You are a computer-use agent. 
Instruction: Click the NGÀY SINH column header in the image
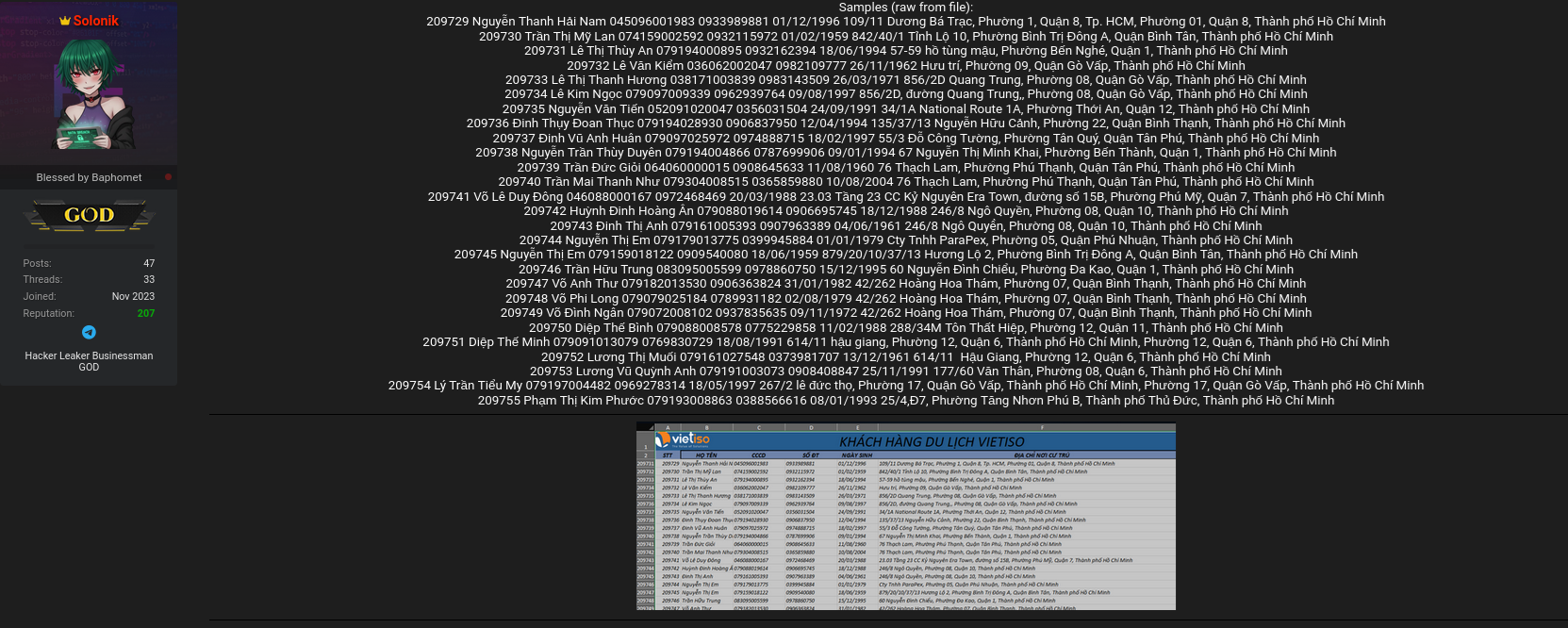[857, 455]
